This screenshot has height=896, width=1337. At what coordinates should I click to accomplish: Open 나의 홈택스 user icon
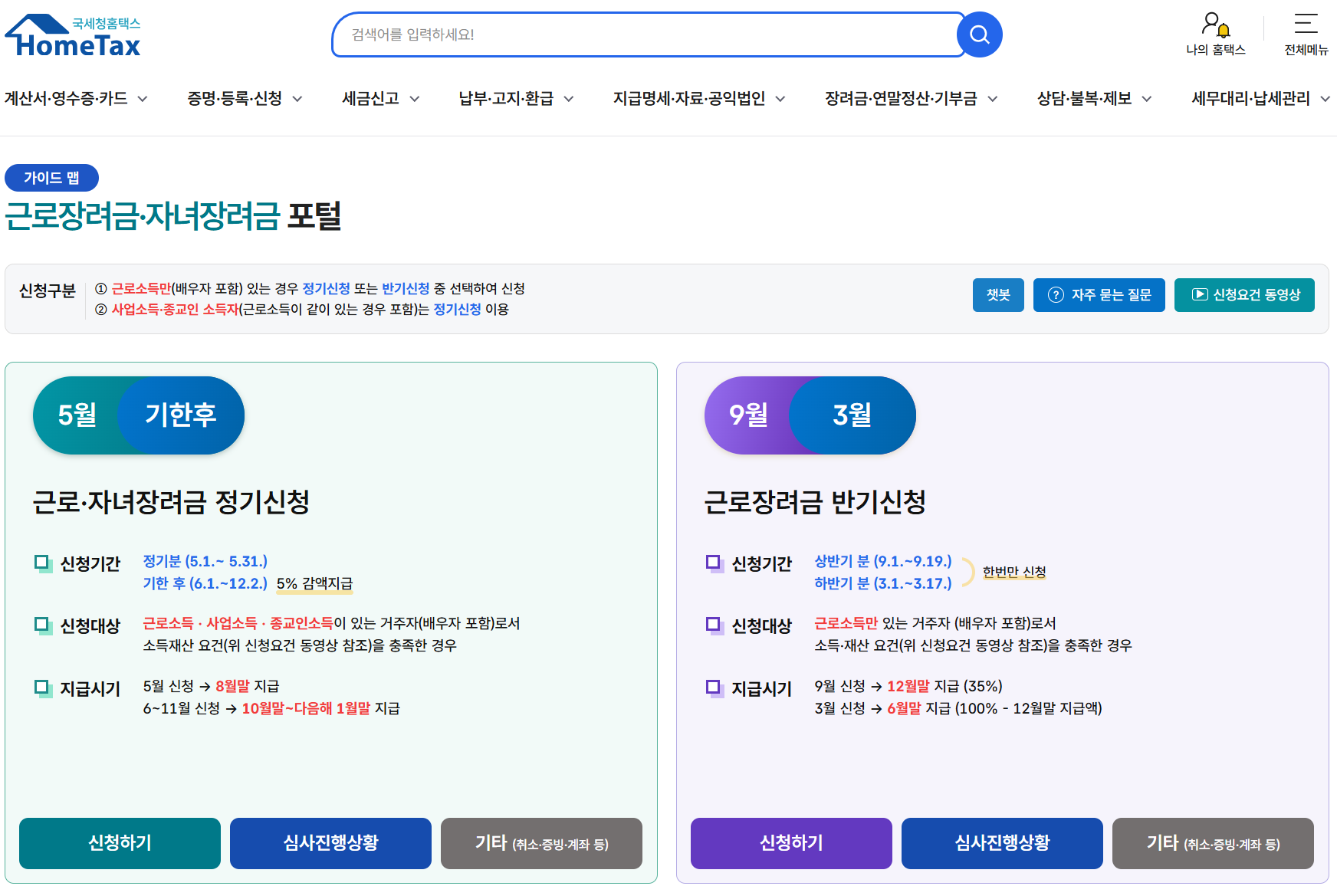[x=1216, y=34]
